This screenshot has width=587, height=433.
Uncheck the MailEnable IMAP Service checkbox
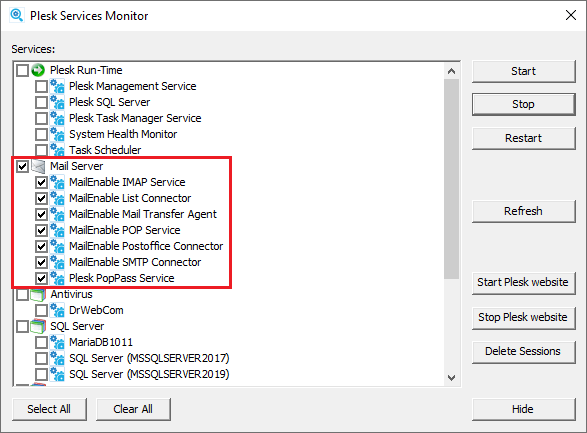click(41, 183)
